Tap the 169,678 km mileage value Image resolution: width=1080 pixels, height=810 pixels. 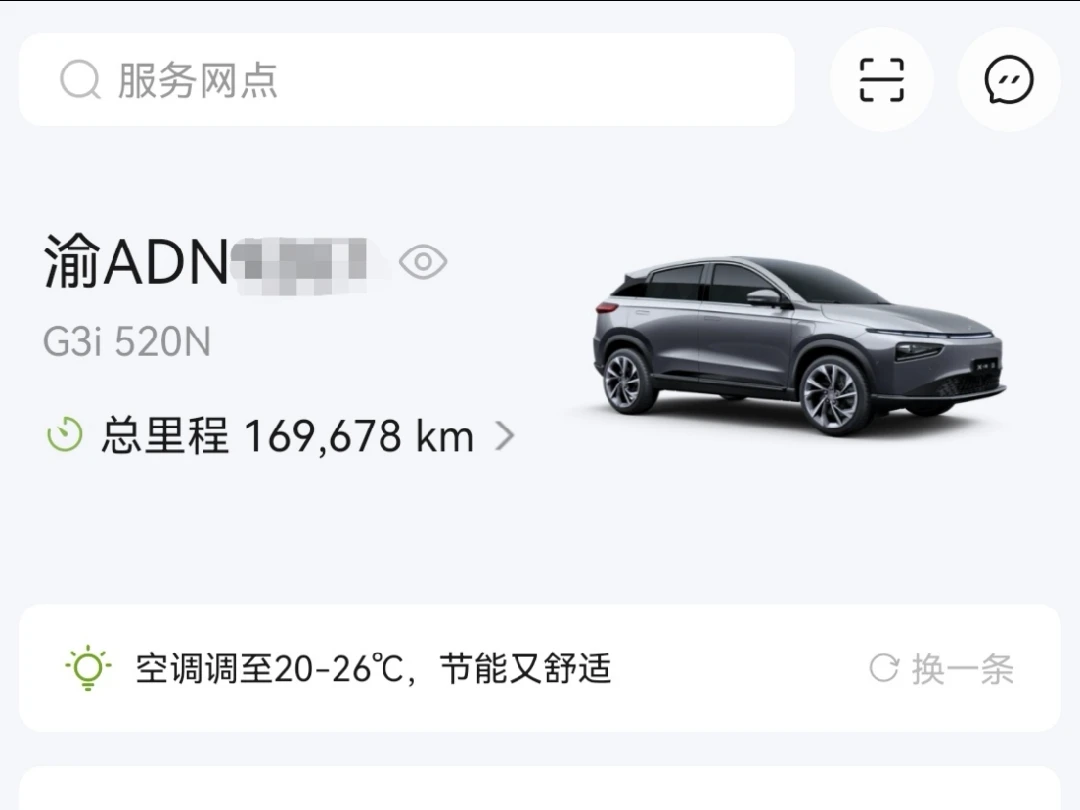pos(359,437)
